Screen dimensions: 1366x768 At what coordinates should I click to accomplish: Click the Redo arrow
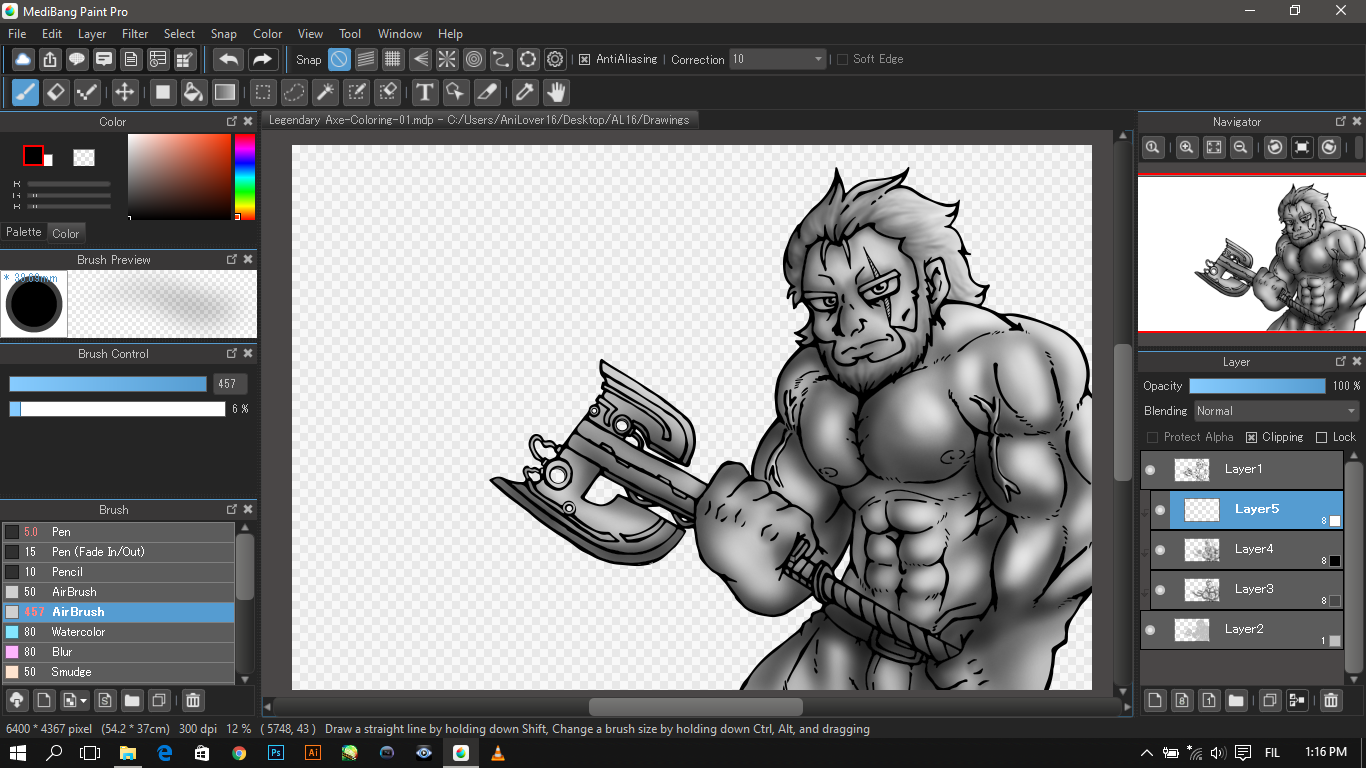[x=262, y=59]
